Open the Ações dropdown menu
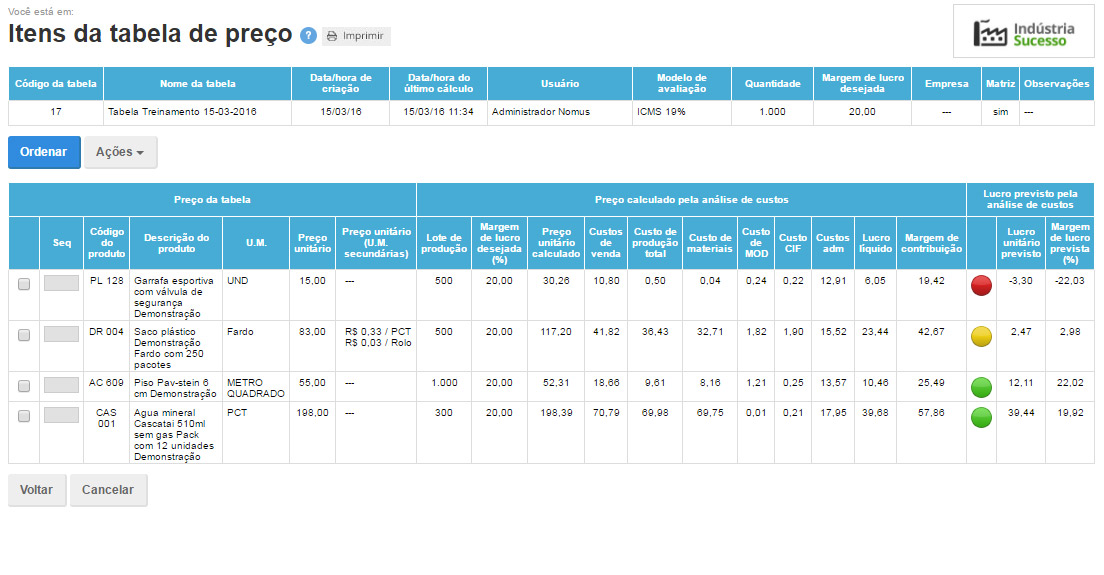The image size is (1104, 575). (x=120, y=152)
